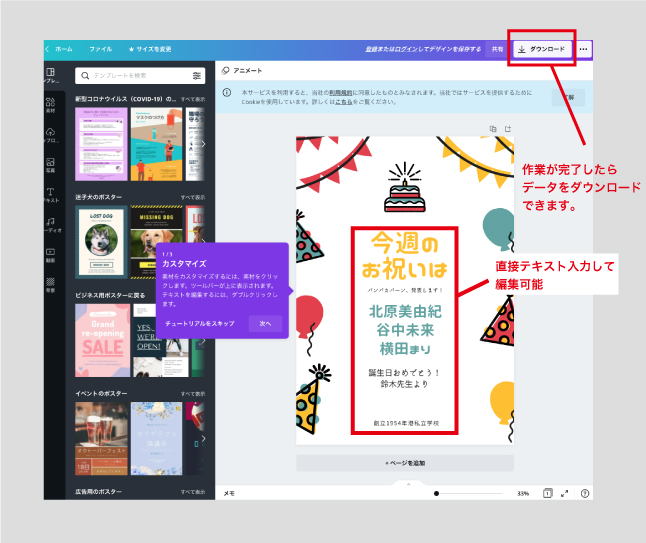
Task: Click the ビジネス用ポスターに戻る category heading
Action: pos(110,295)
